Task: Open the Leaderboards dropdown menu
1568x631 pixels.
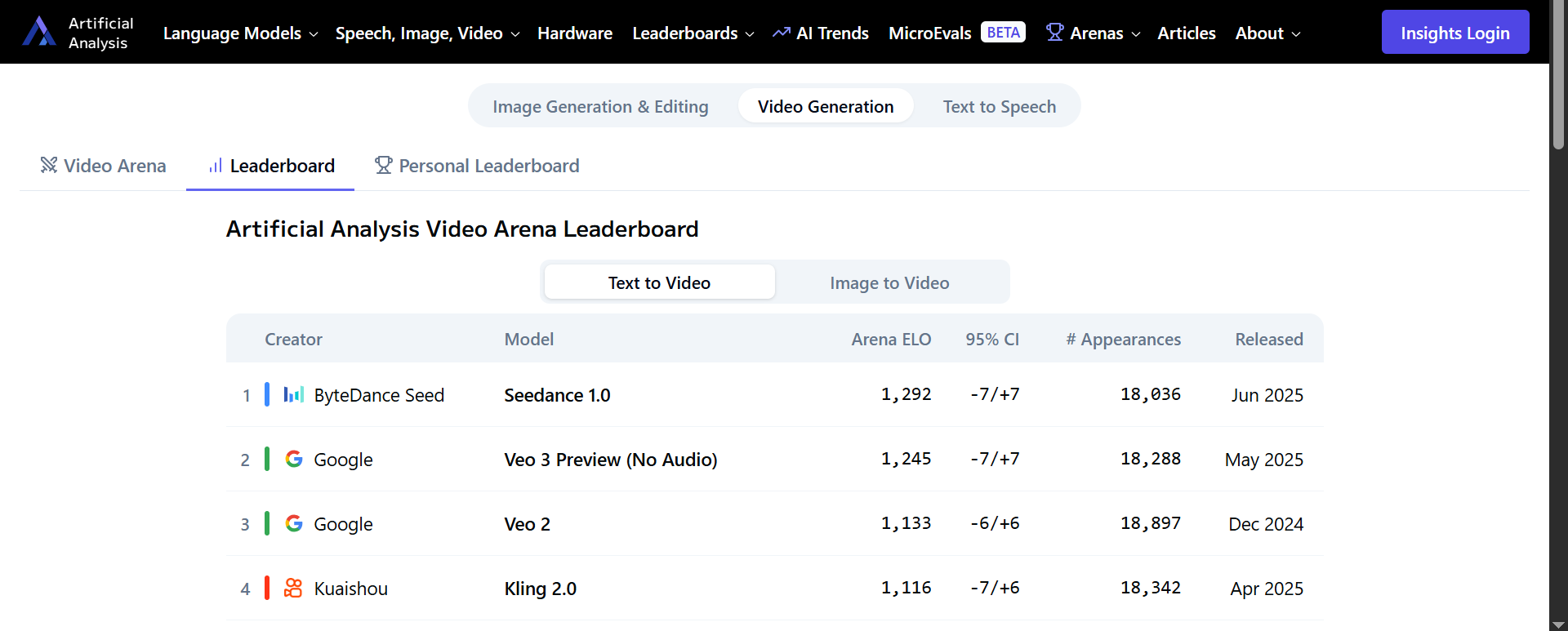Action: tap(693, 33)
